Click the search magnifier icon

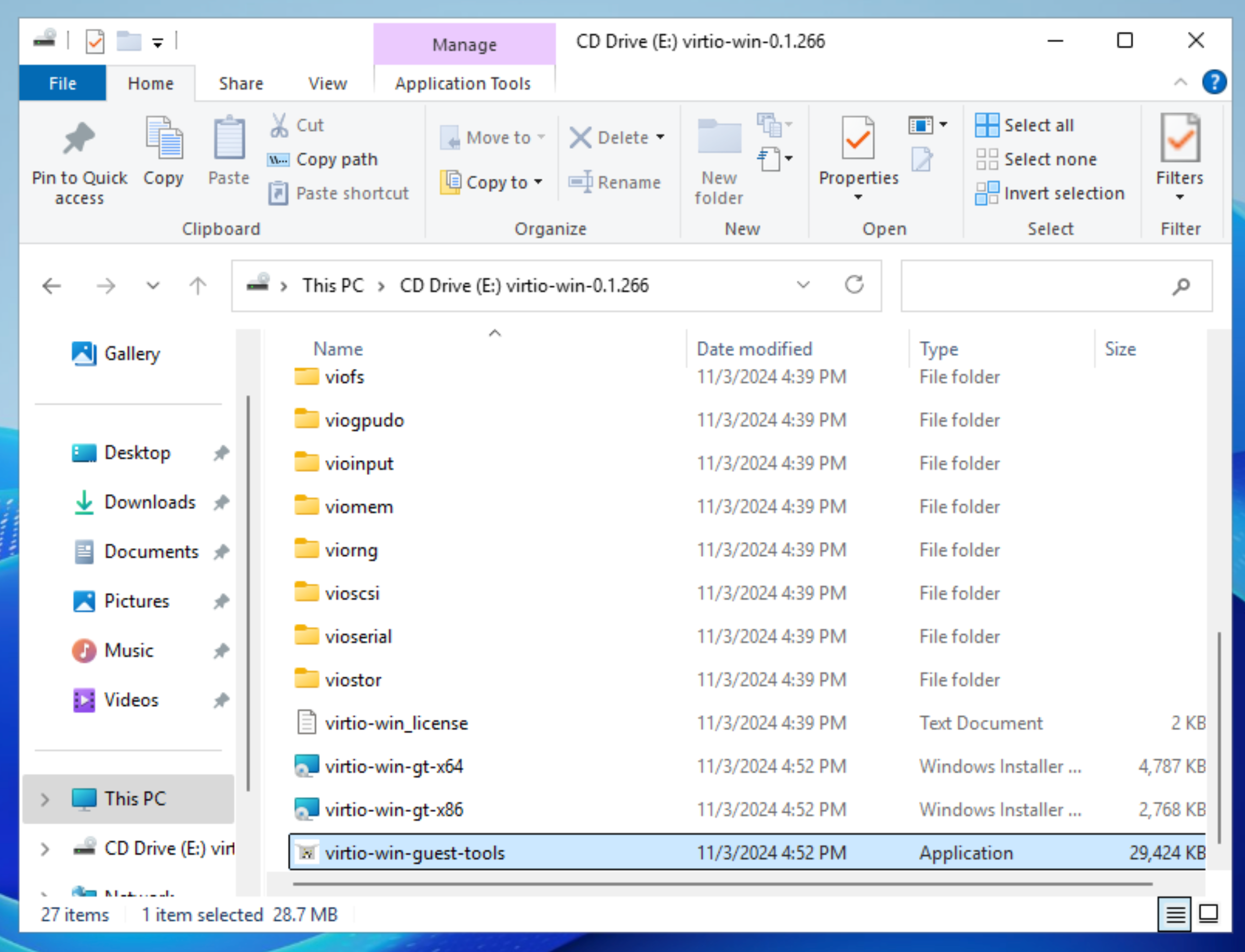(1181, 287)
